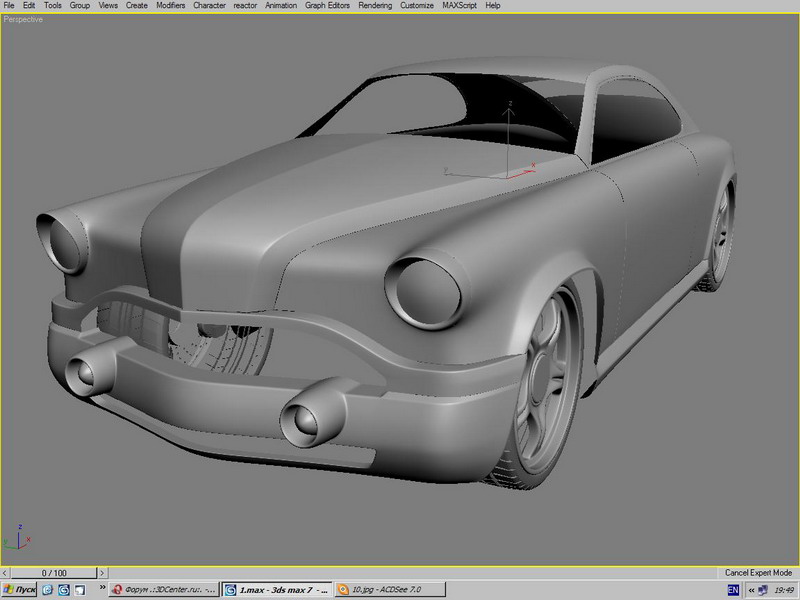
Task: Open the Modifiers menu
Action: [x=170, y=6]
